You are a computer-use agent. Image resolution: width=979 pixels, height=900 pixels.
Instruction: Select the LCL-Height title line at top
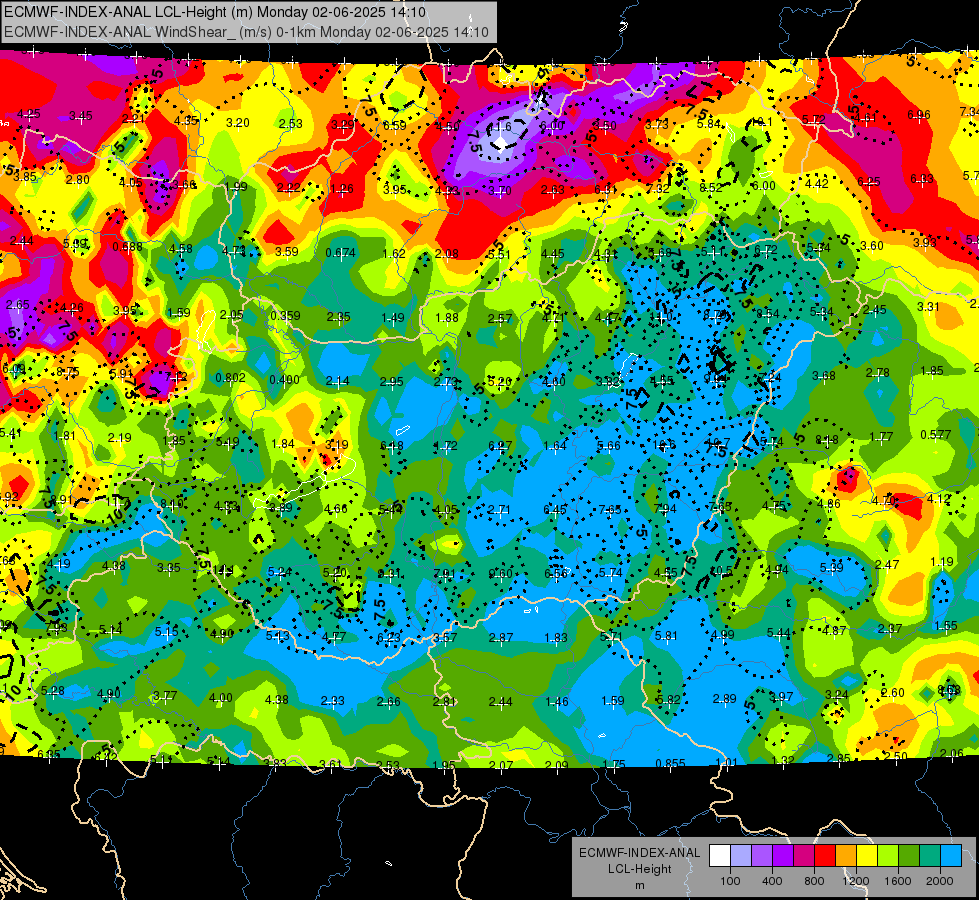(x=215, y=12)
